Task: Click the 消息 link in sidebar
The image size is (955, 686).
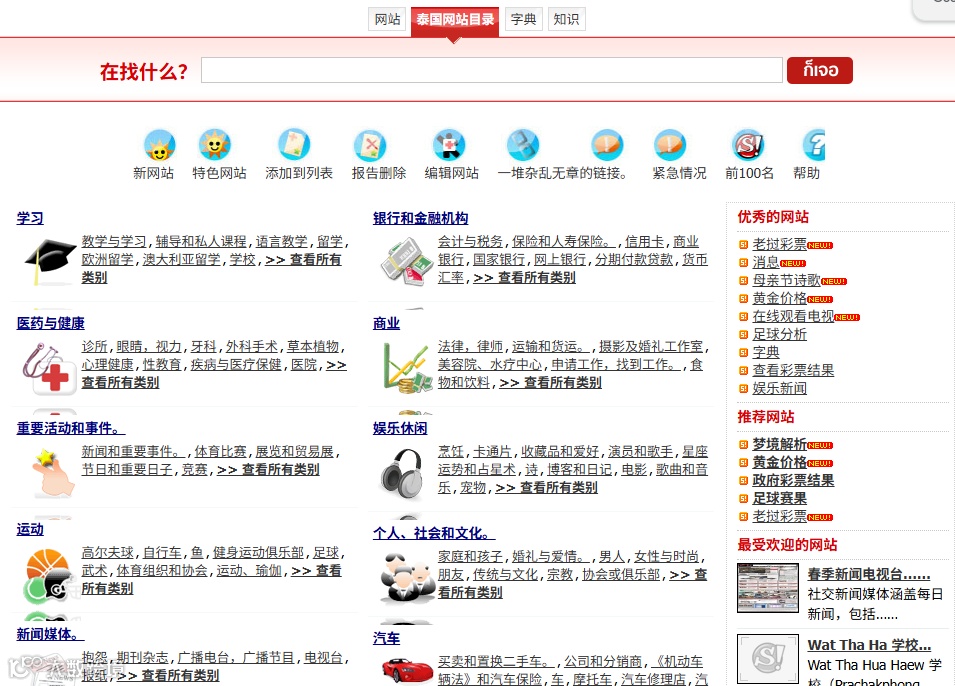Action: (766, 263)
